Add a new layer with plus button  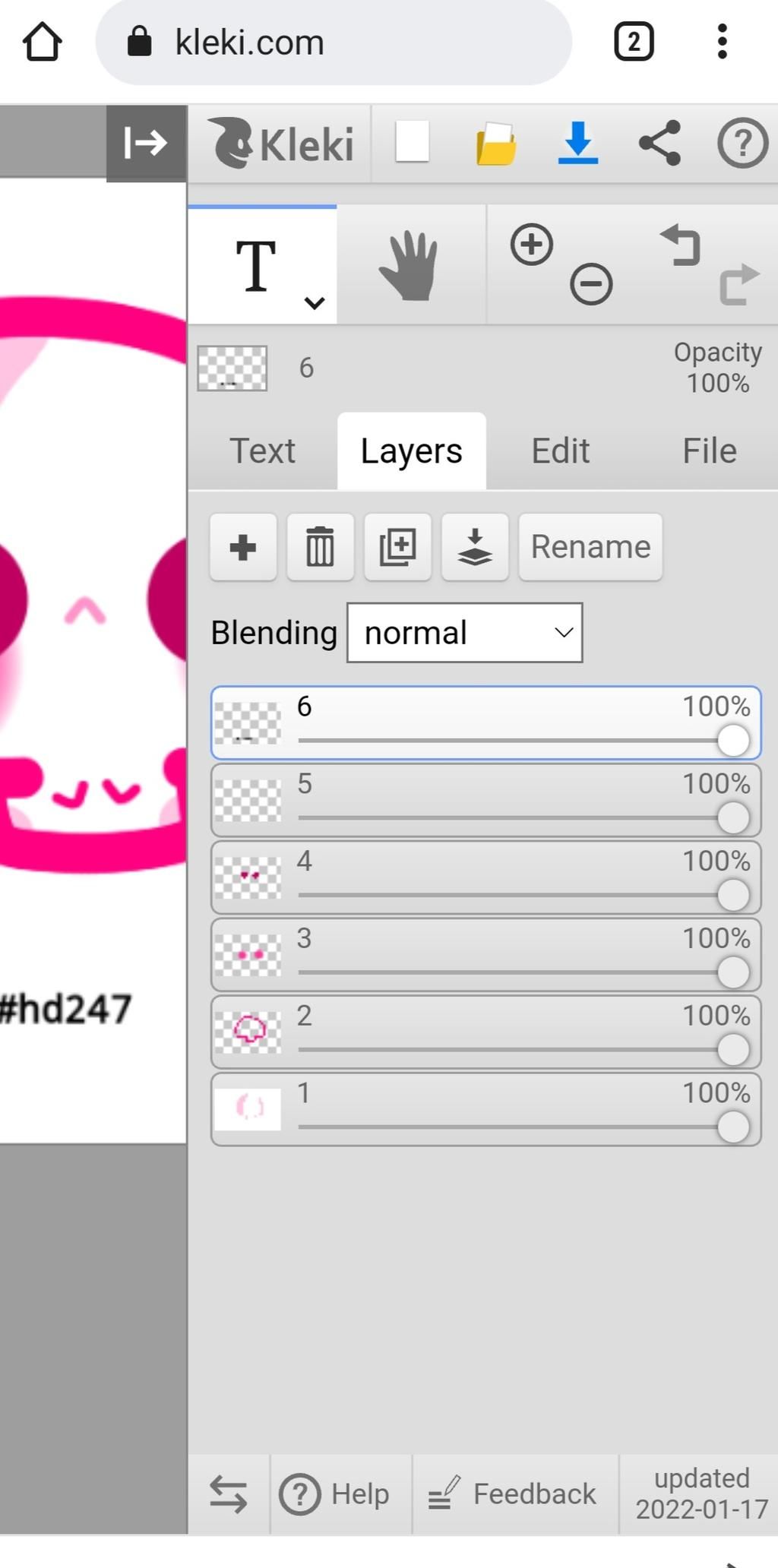243,547
